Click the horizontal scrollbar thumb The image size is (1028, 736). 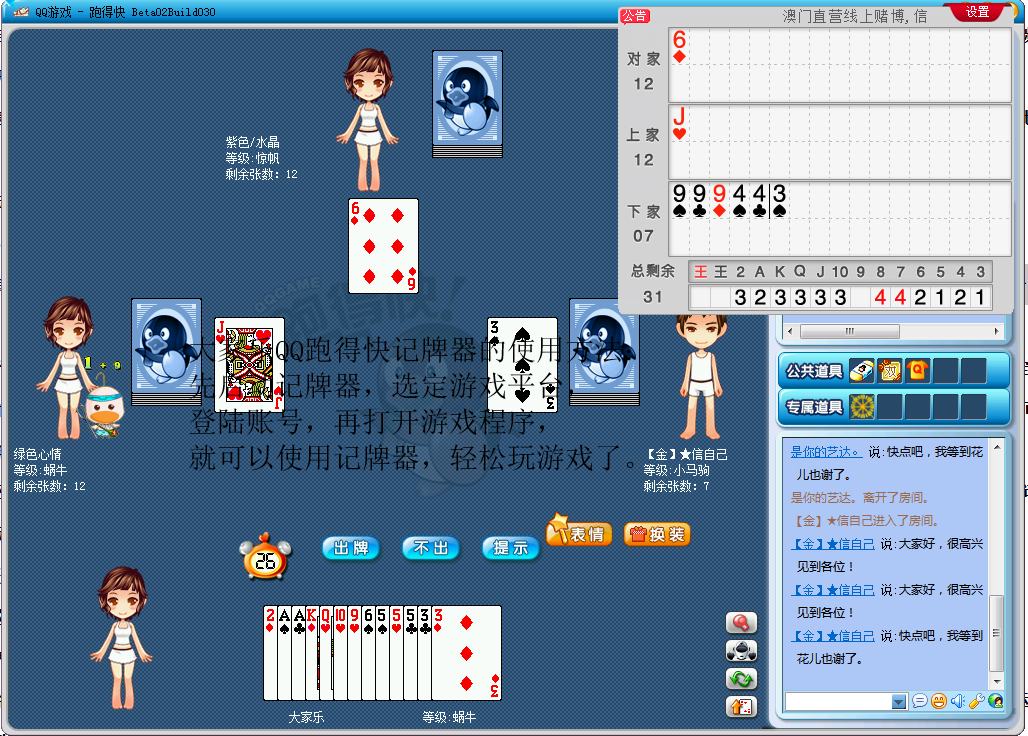click(850, 332)
